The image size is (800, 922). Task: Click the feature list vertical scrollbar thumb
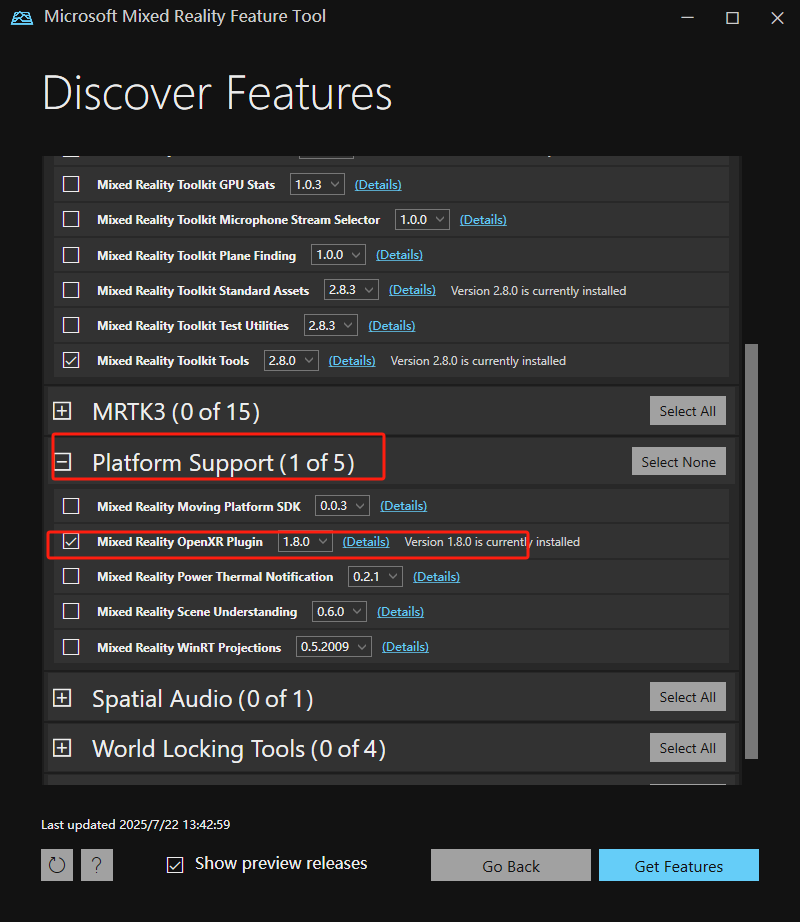click(x=751, y=552)
